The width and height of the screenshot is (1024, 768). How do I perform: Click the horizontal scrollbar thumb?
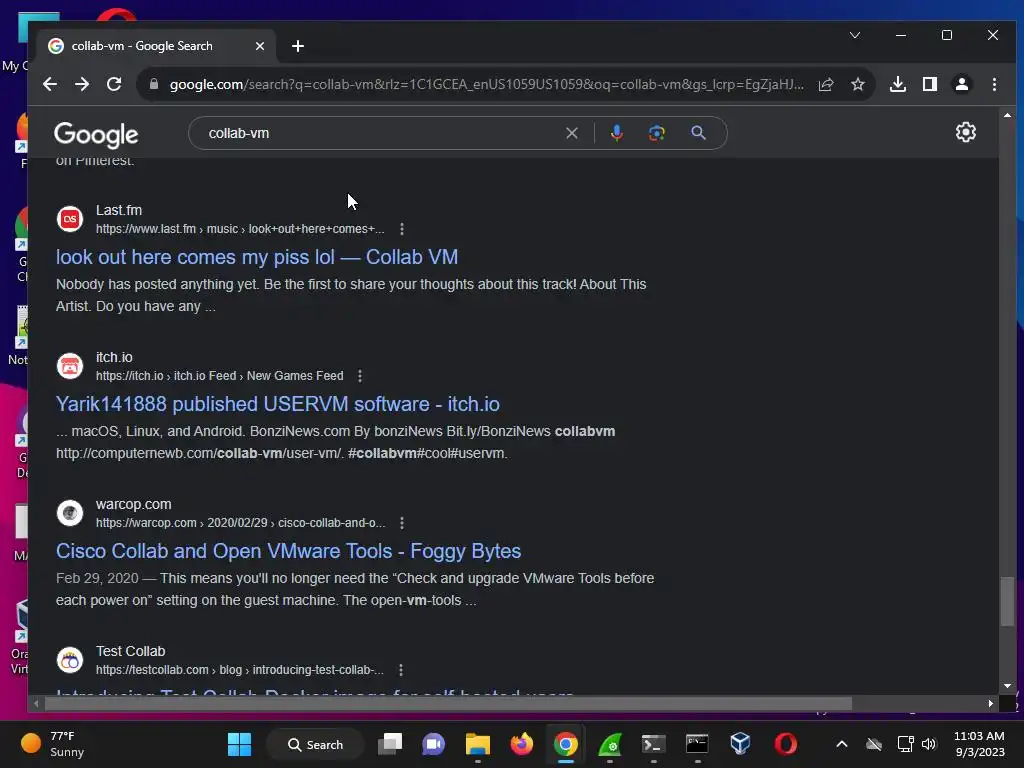click(x=448, y=703)
